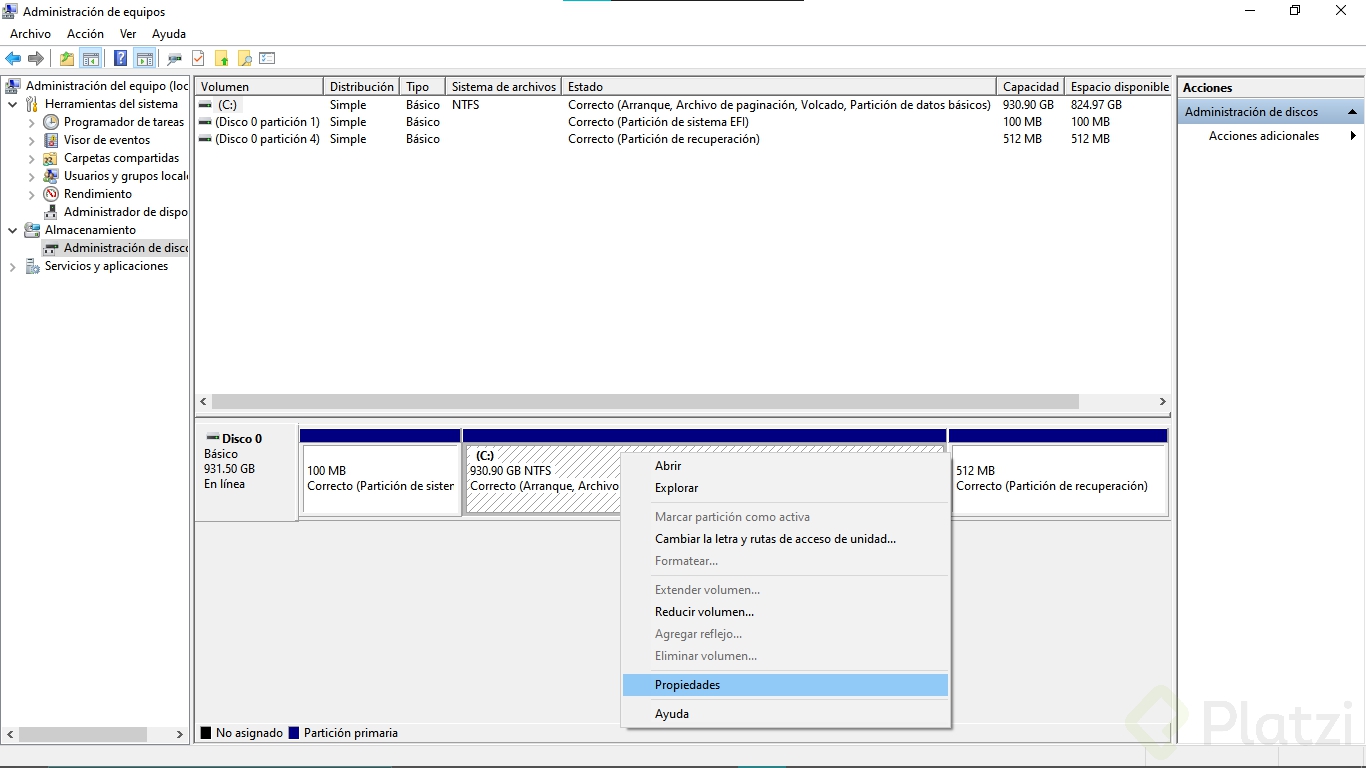Choose Abrir in the context menu
This screenshot has height=768, width=1366.
point(785,466)
